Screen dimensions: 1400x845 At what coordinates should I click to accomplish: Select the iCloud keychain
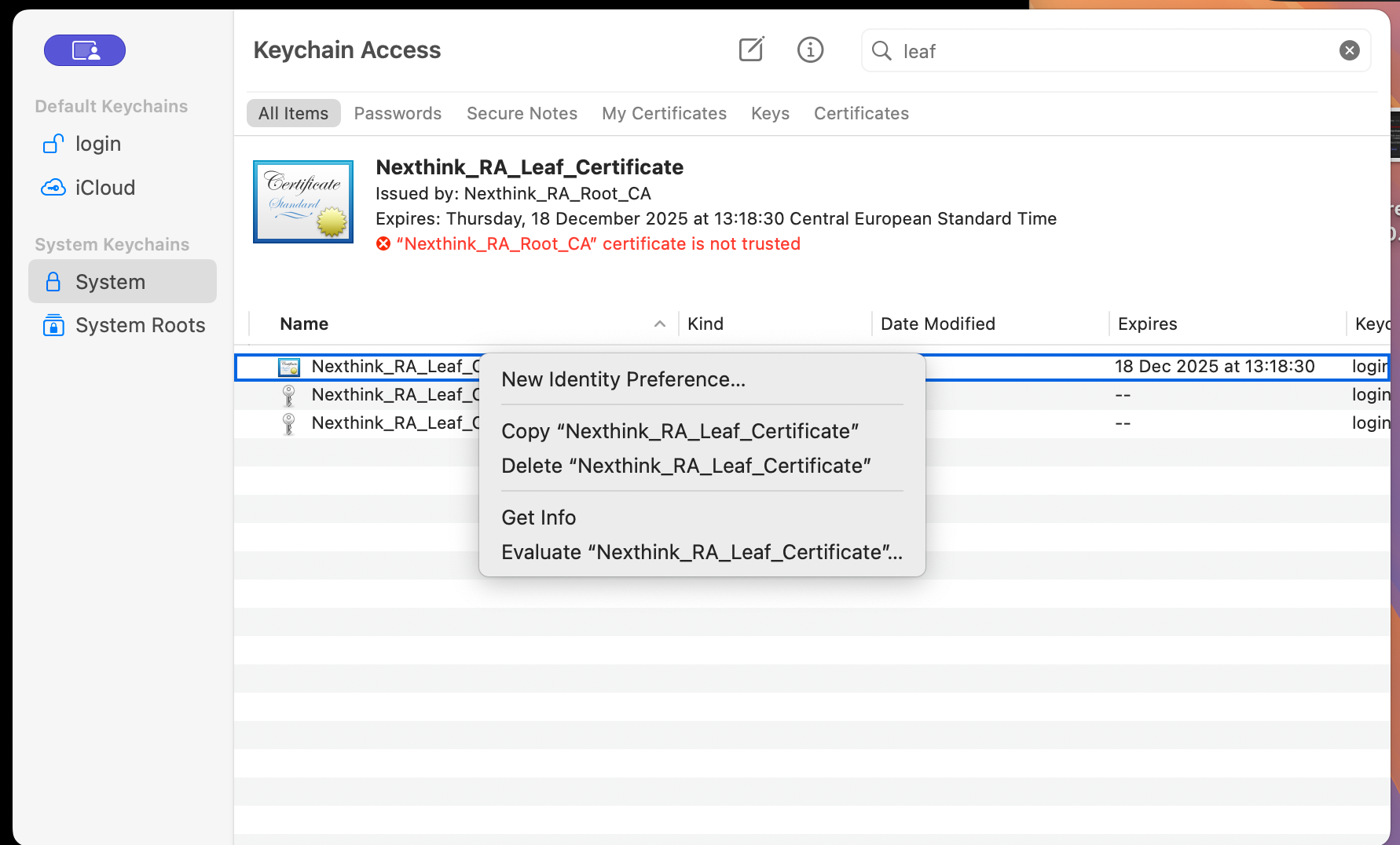(104, 188)
